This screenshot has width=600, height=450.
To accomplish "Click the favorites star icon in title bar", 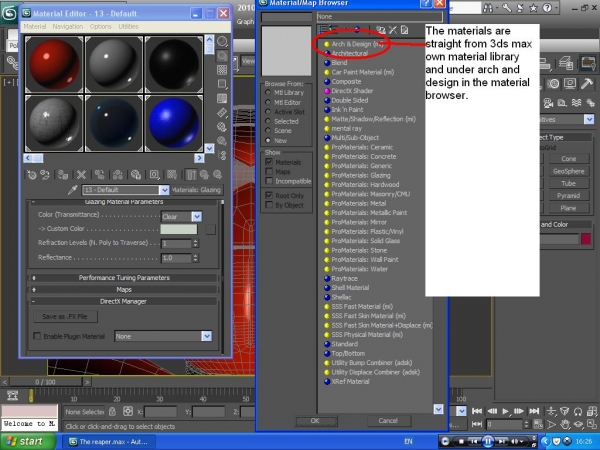I will pos(533,8).
